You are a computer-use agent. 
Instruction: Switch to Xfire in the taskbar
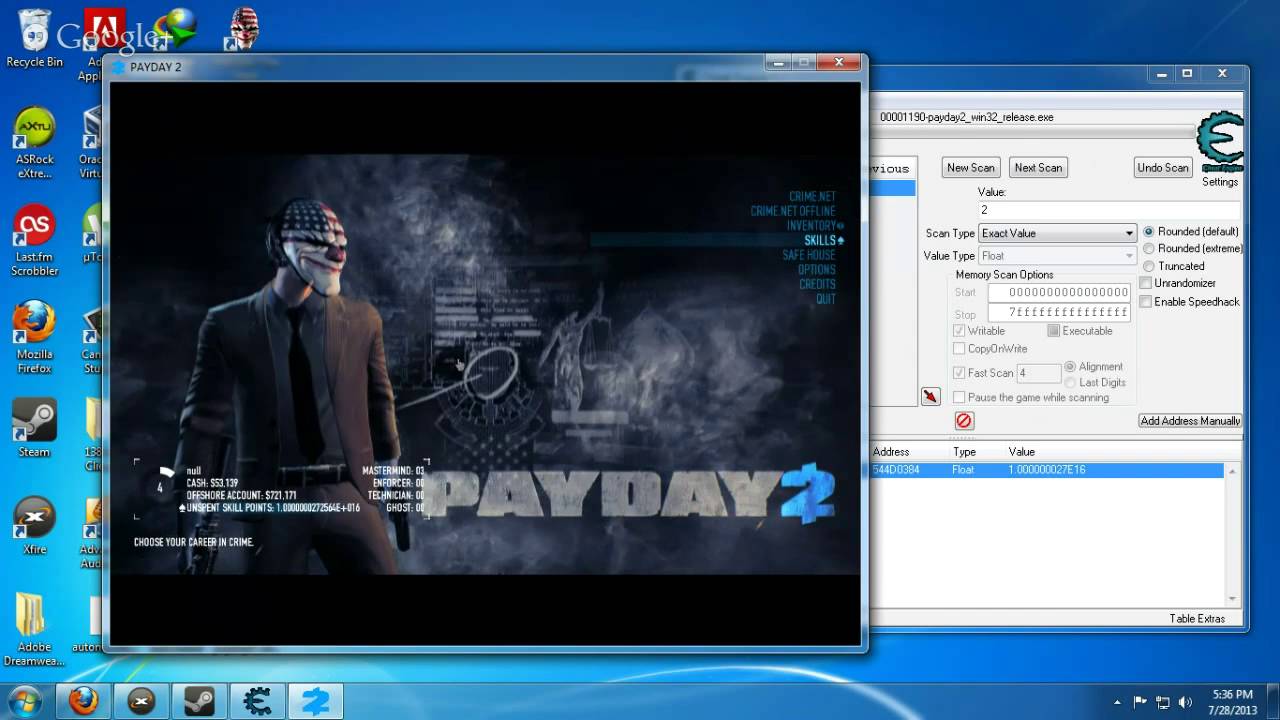[x=141, y=702]
